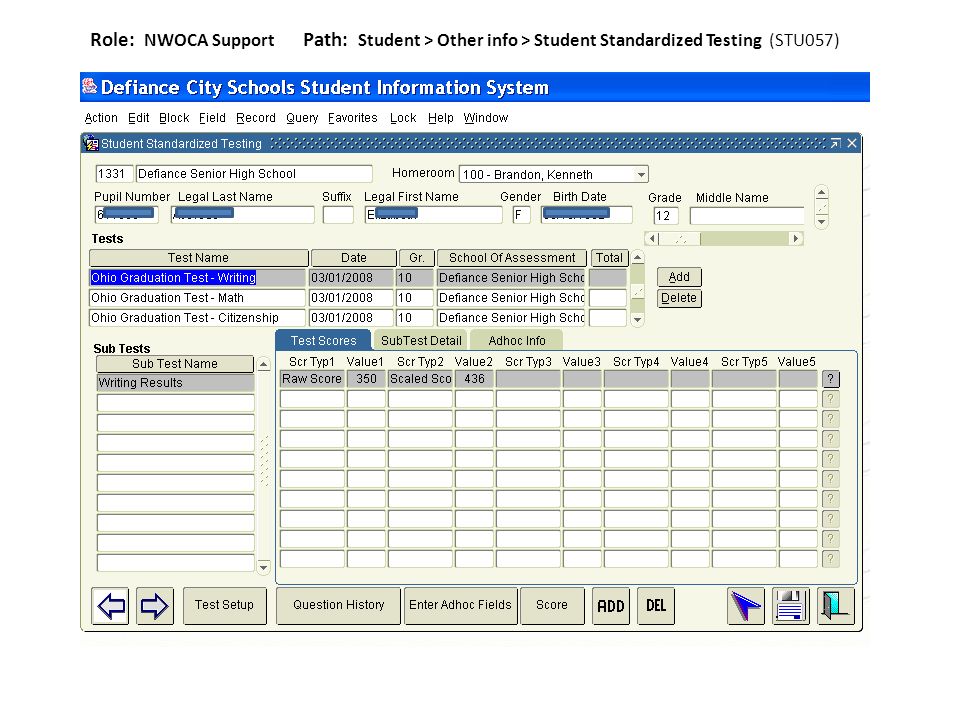Click the Test Setup button
Screen dimensions: 960x720
[224, 605]
